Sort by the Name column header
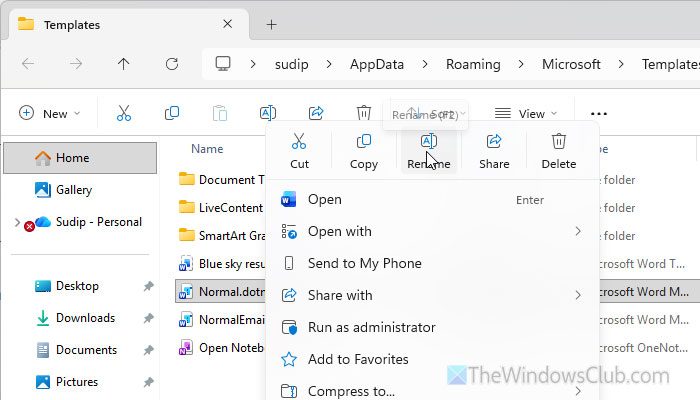Image resolution: width=700 pixels, height=400 pixels. click(207, 149)
